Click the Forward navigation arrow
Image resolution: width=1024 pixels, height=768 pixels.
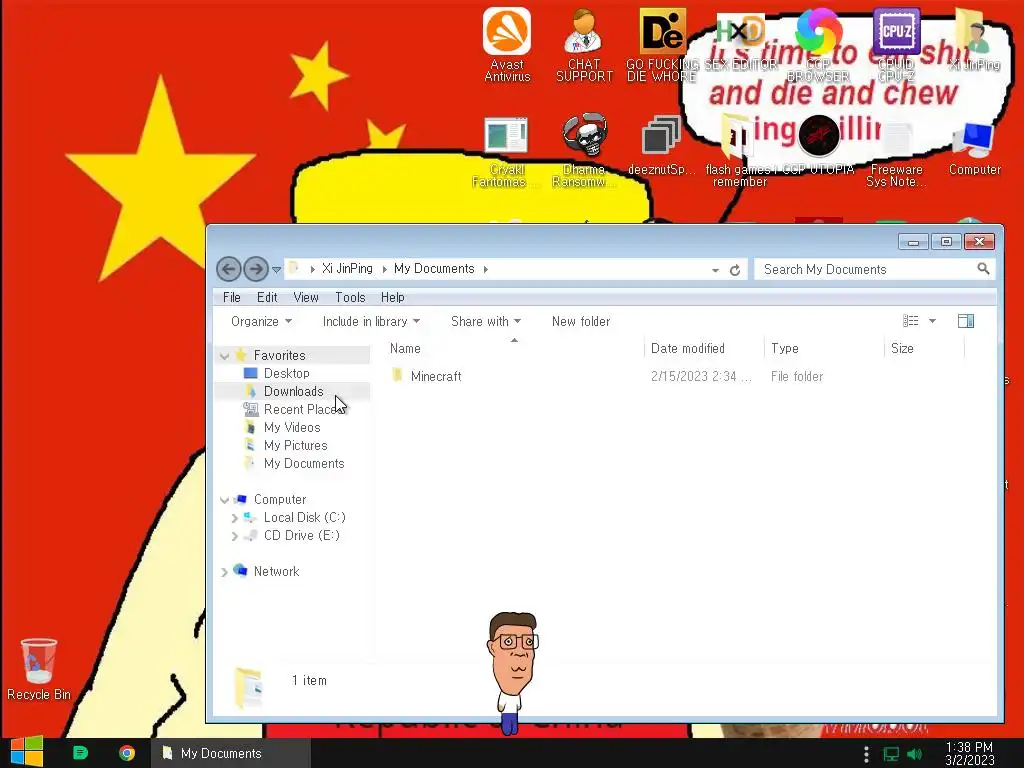click(256, 268)
